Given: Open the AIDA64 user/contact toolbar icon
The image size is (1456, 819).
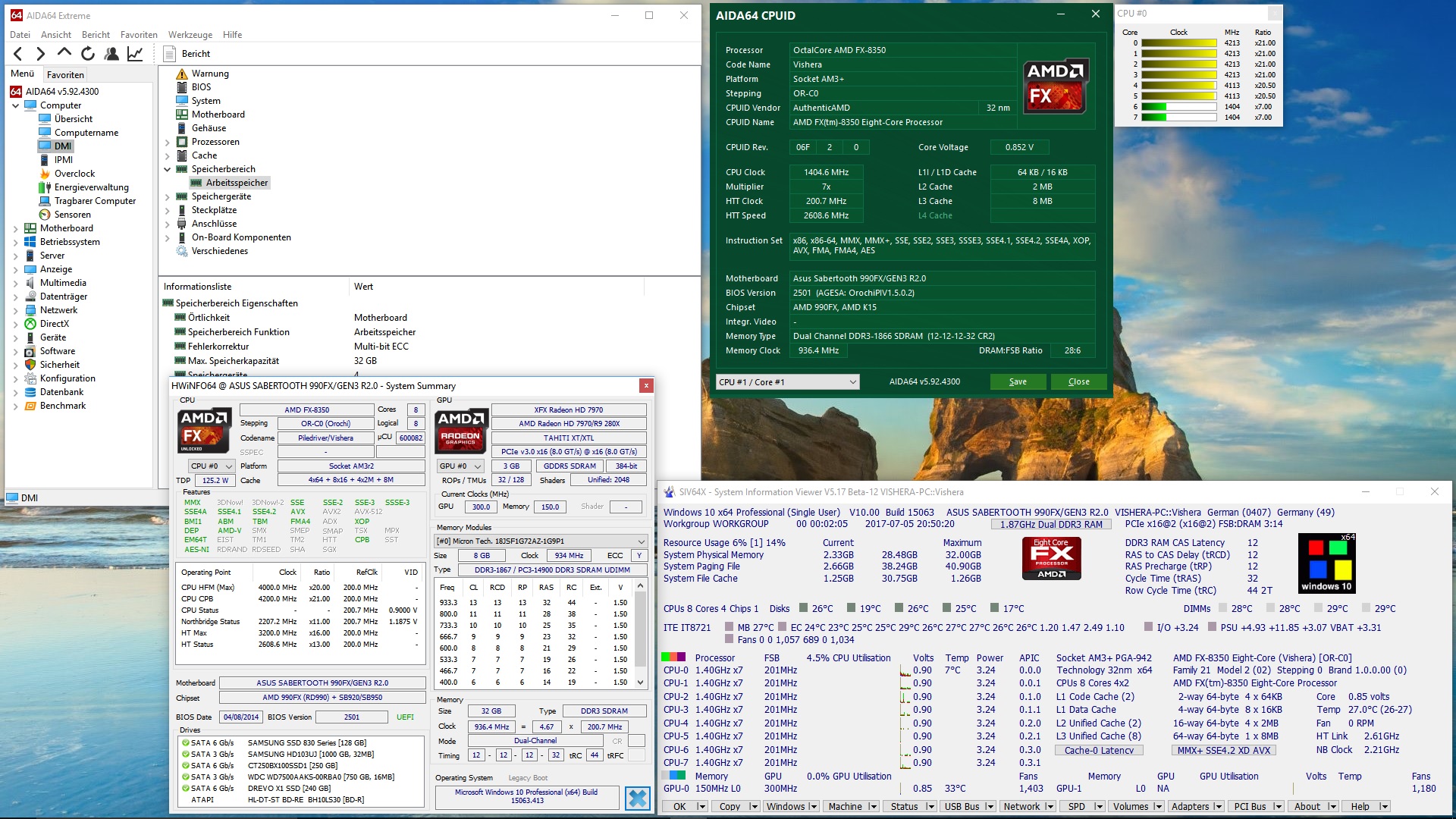Looking at the screenshot, I should (111, 54).
